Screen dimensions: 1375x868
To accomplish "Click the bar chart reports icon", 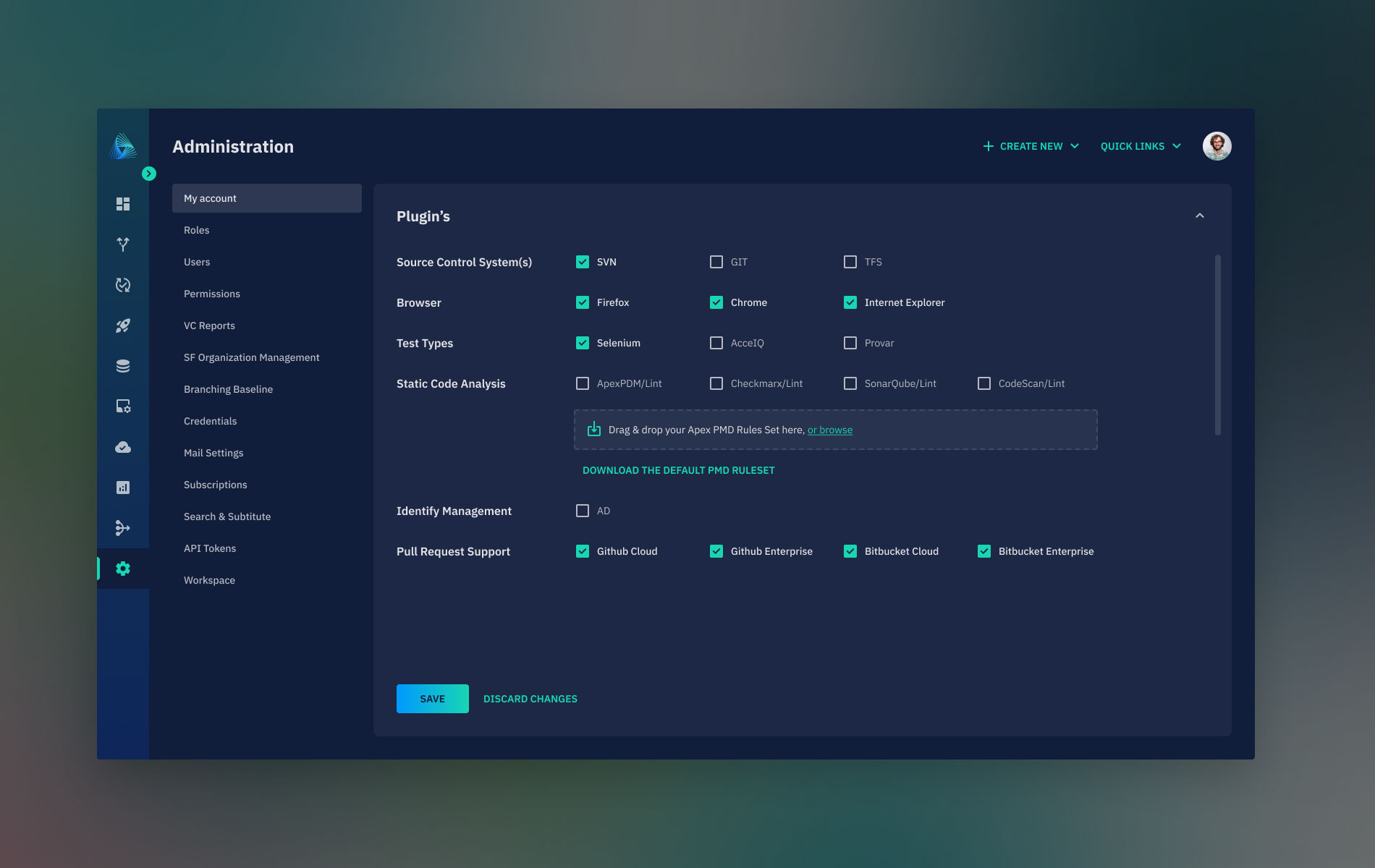I will (123, 488).
